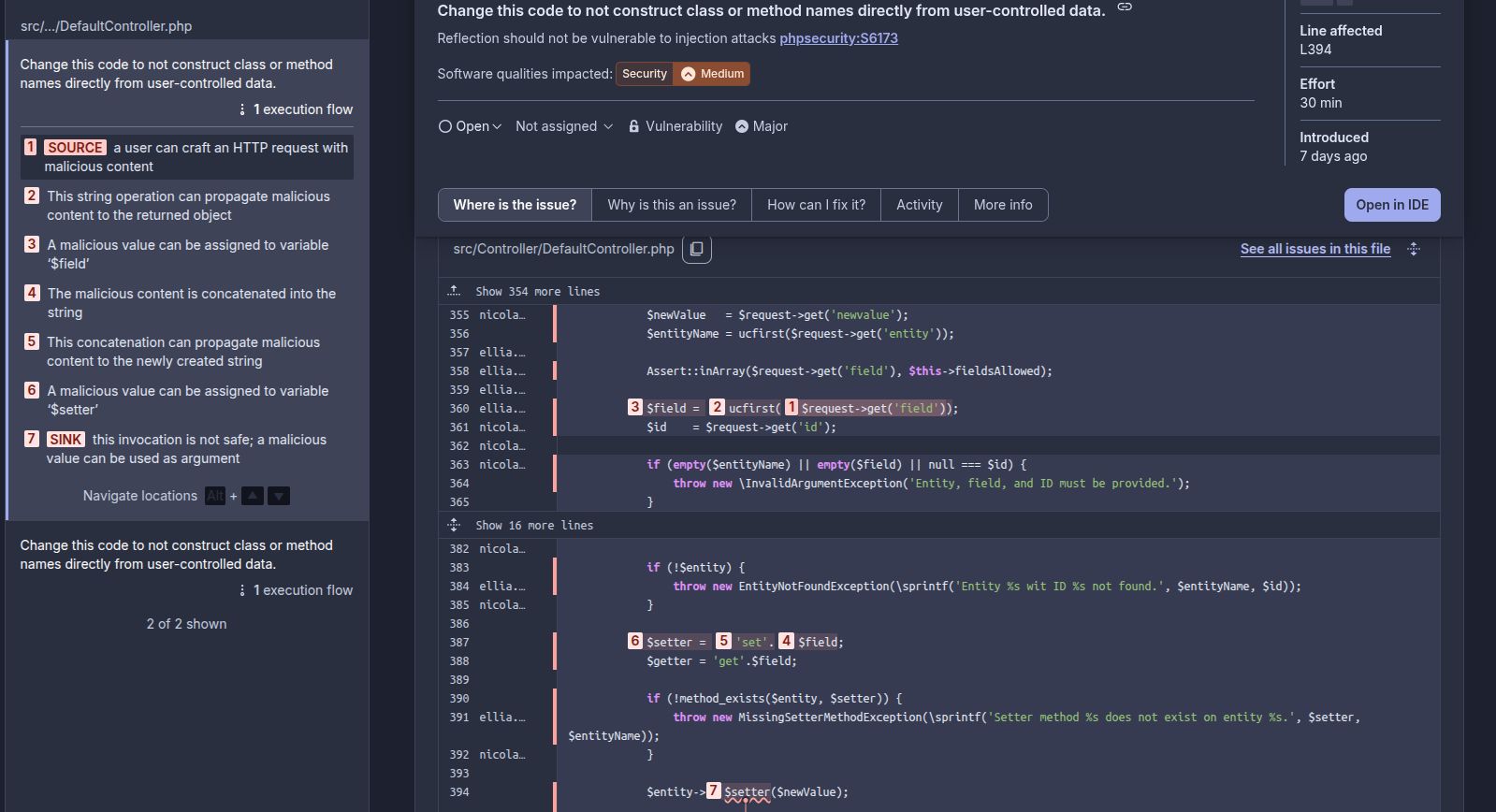Open the Security Medium quality badge
Screen dimensions: 1496x812
683,74
